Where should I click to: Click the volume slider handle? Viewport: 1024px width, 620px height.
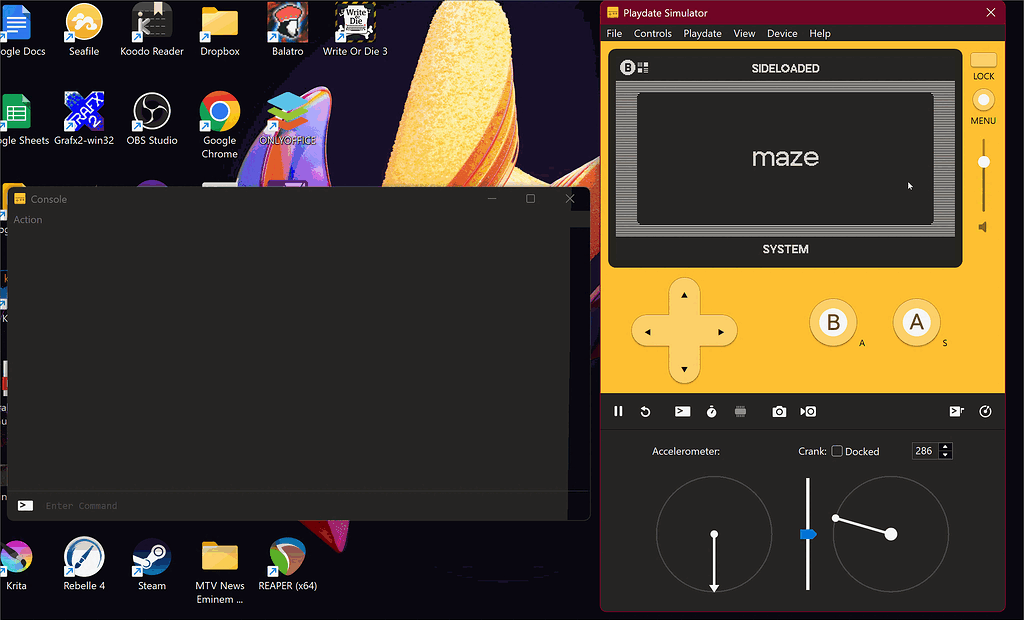tap(983, 162)
